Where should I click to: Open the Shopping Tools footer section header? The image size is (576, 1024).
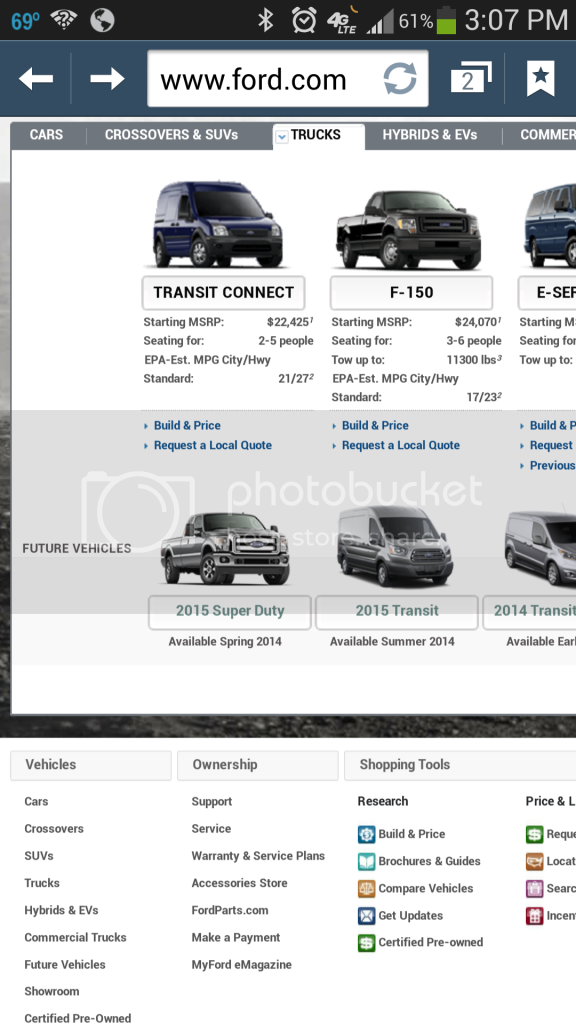[x=460, y=765]
